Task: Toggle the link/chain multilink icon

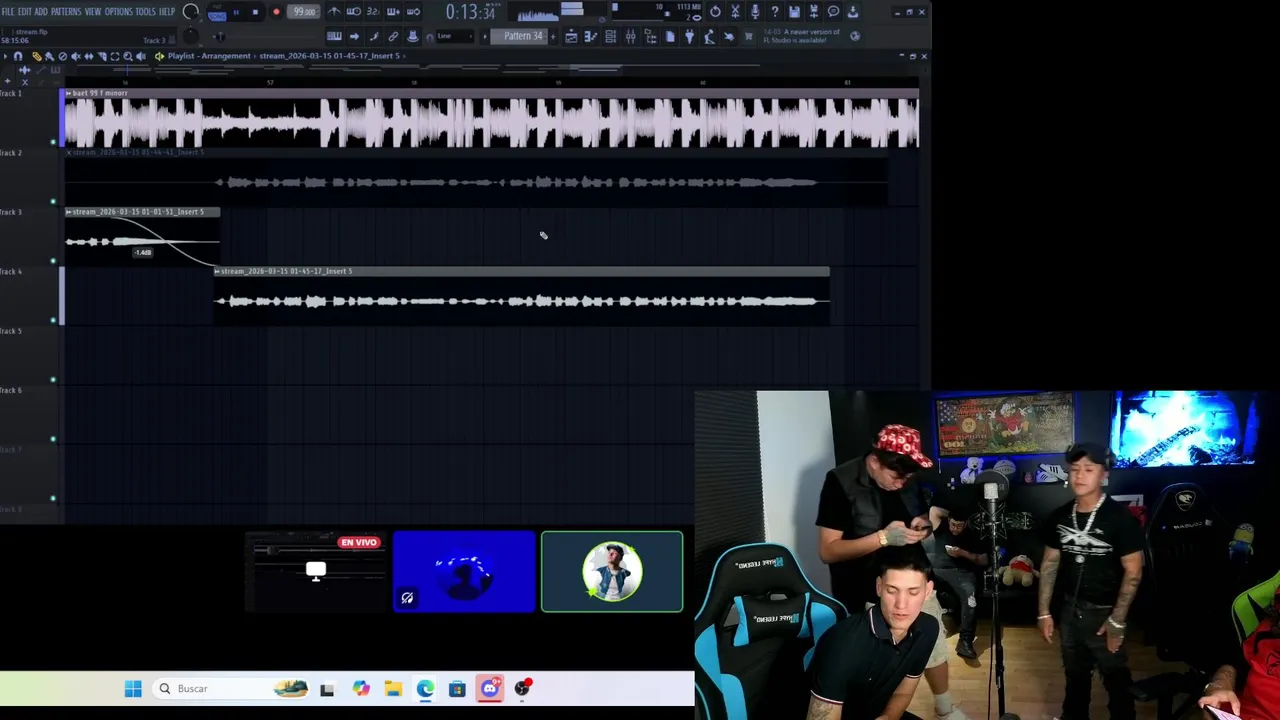Action: [393, 36]
